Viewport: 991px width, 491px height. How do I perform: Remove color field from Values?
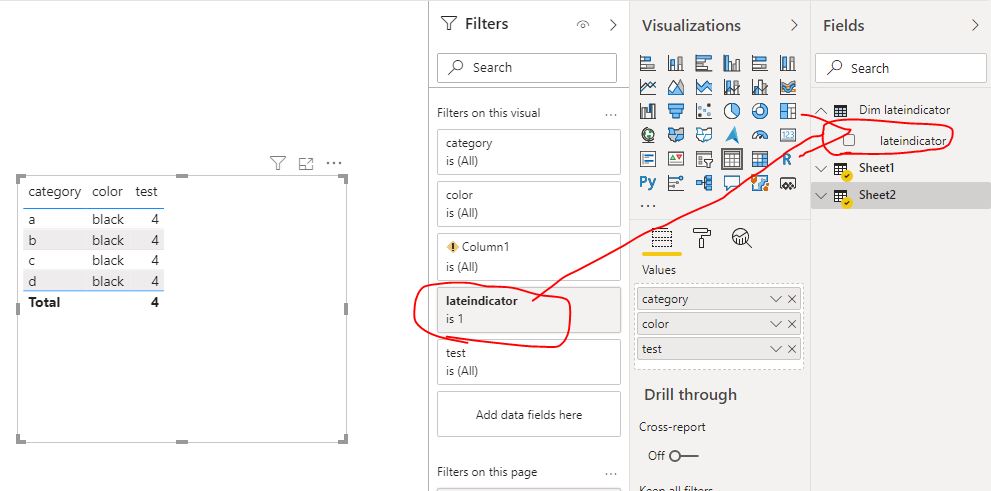click(792, 324)
